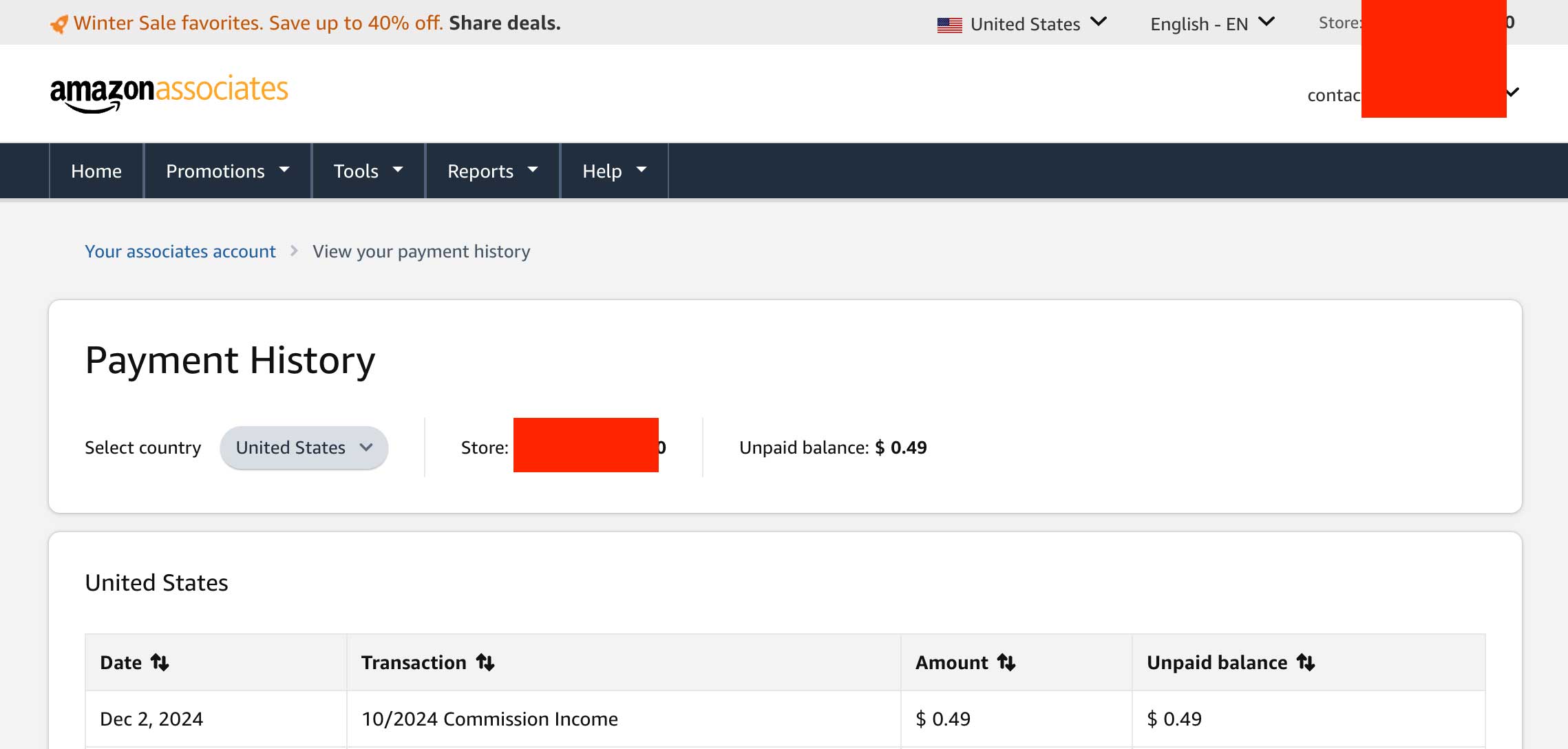Screen dimensions: 1568x749
Task: Expand the English language selector
Action: (x=1211, y=22)
